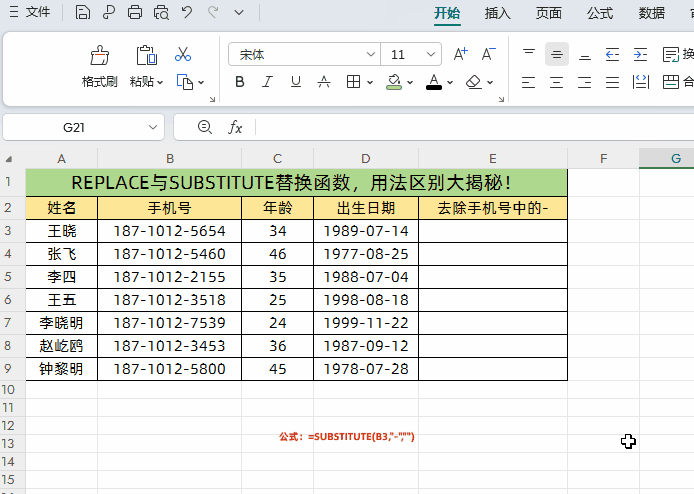Toggle left horizontal alignment

[x=528, y=82]
